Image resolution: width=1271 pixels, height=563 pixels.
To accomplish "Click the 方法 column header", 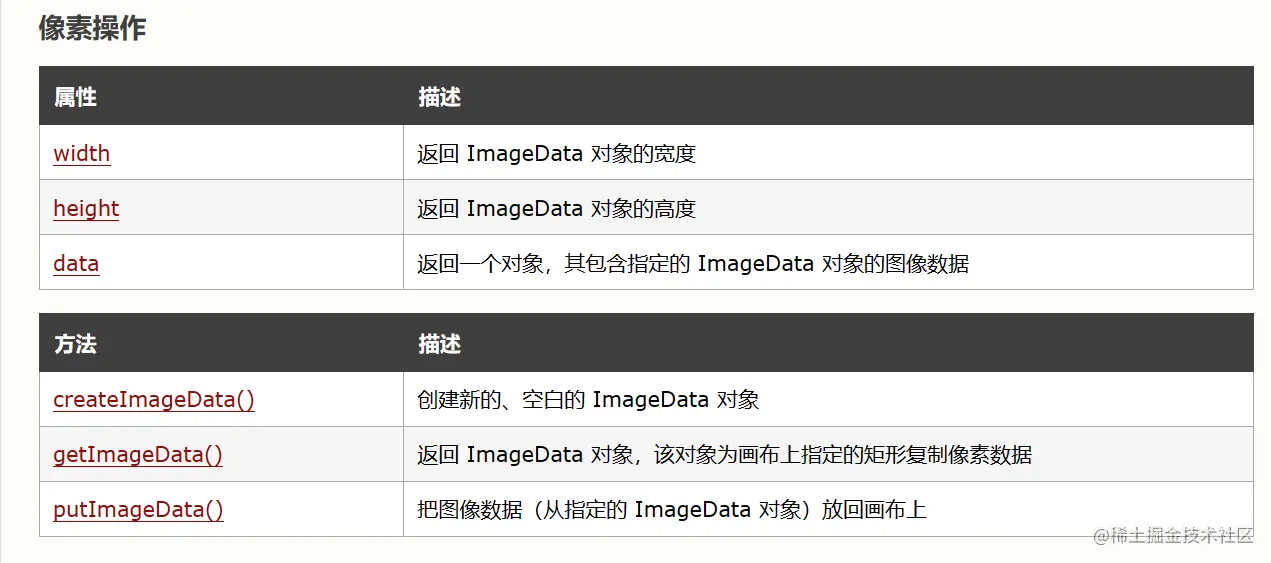I will point(75,344).
